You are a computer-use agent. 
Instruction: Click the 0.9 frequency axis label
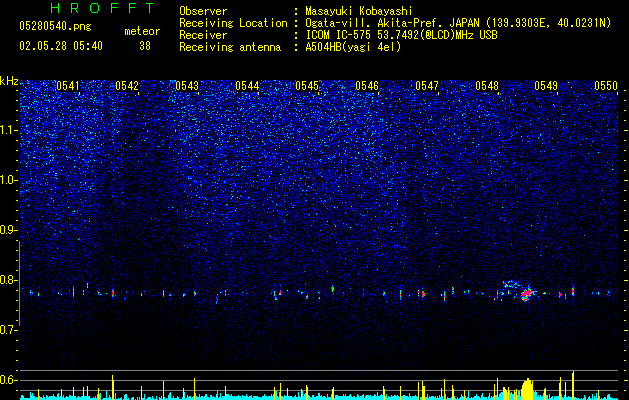coord(9,230)
